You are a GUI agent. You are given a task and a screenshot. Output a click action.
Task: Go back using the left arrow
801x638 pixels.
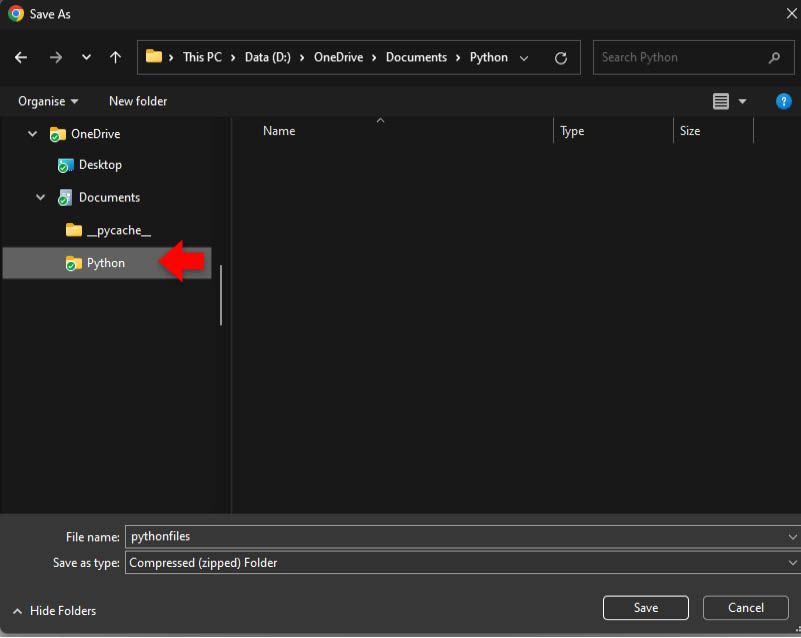[x=21, y=57]
